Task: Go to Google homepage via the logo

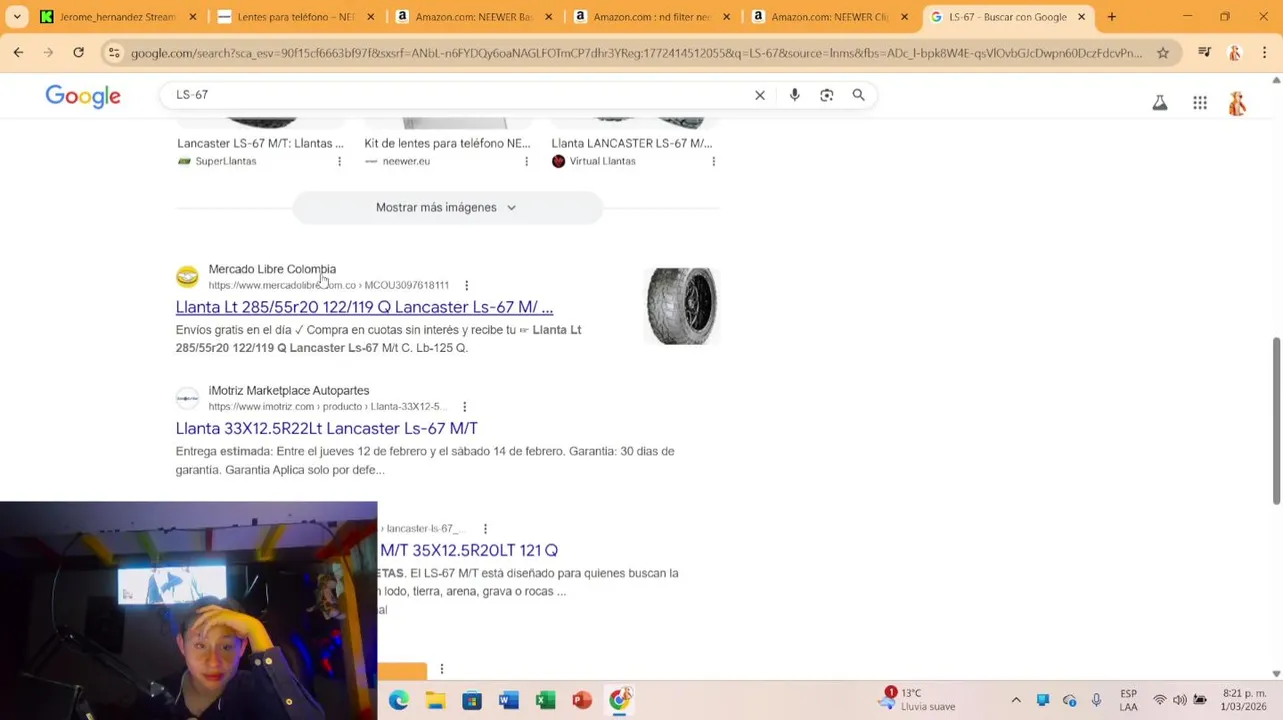Action: 83,96
